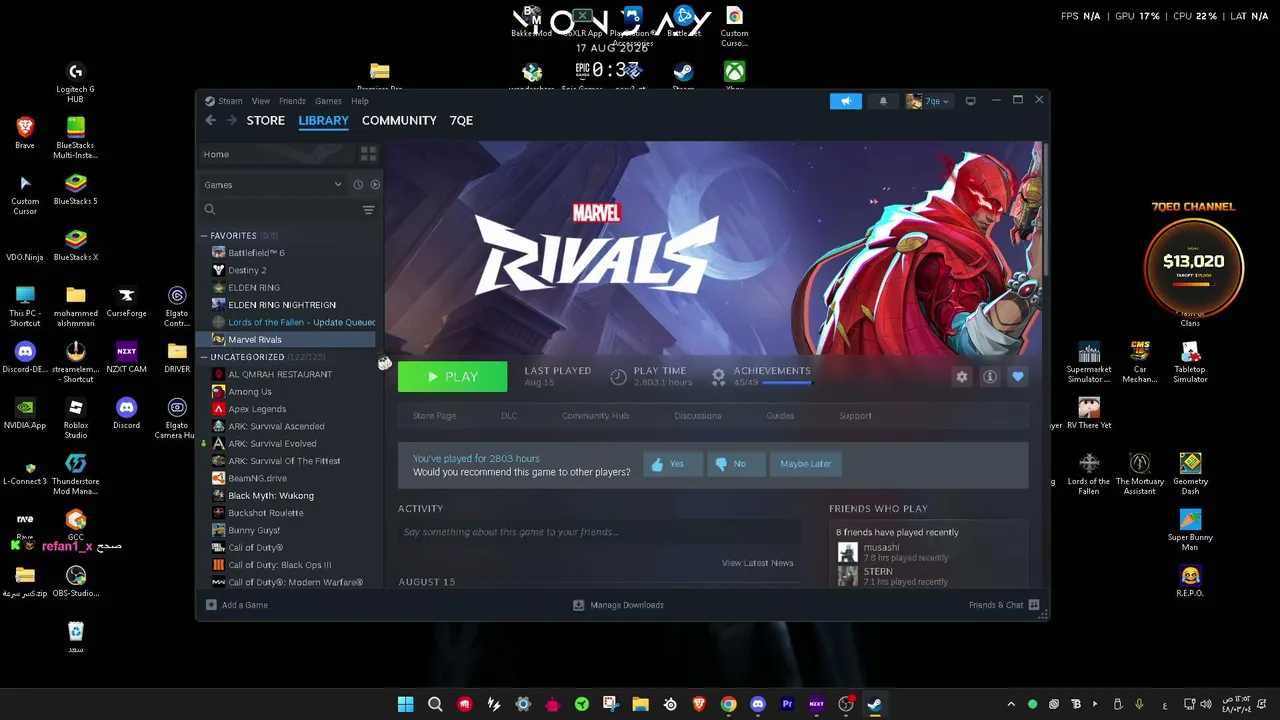This screenshot has height=720, width=1280.
Task: Switch Steam to Big Picture mode
Action: [970, 101]
